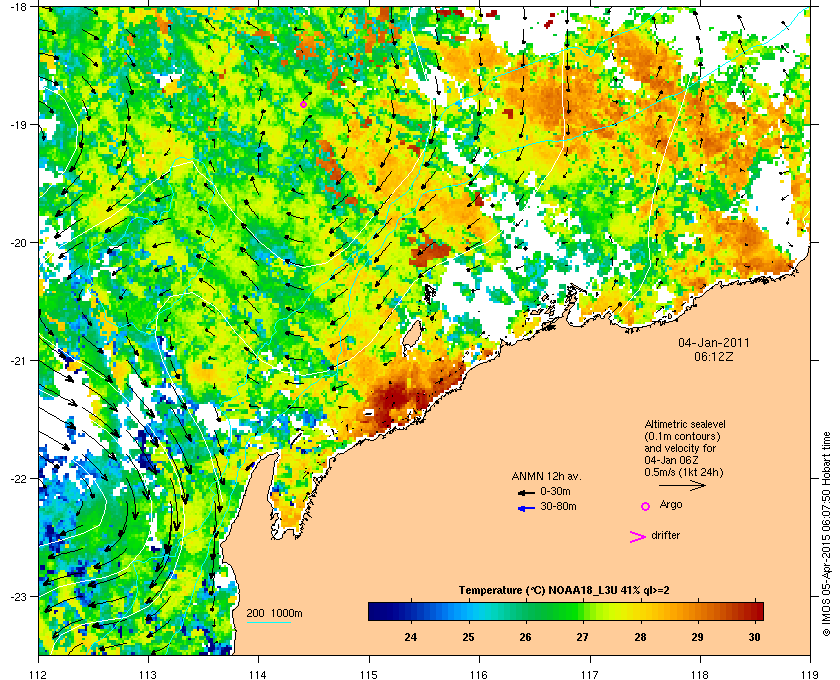Viewport: 840px width, 680px height.
Task: Click the time label '06:12Z'
Action: point(714,356)
